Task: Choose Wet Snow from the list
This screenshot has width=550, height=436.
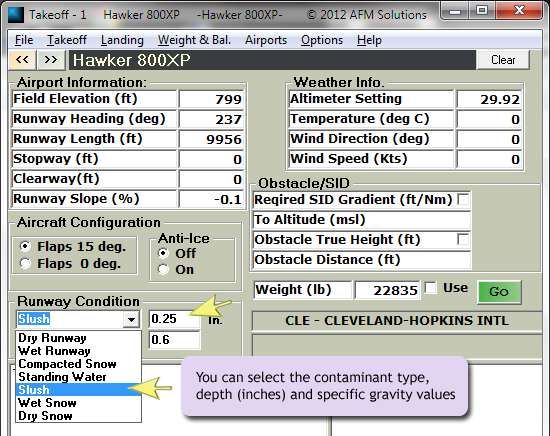Action: (79, 403)
